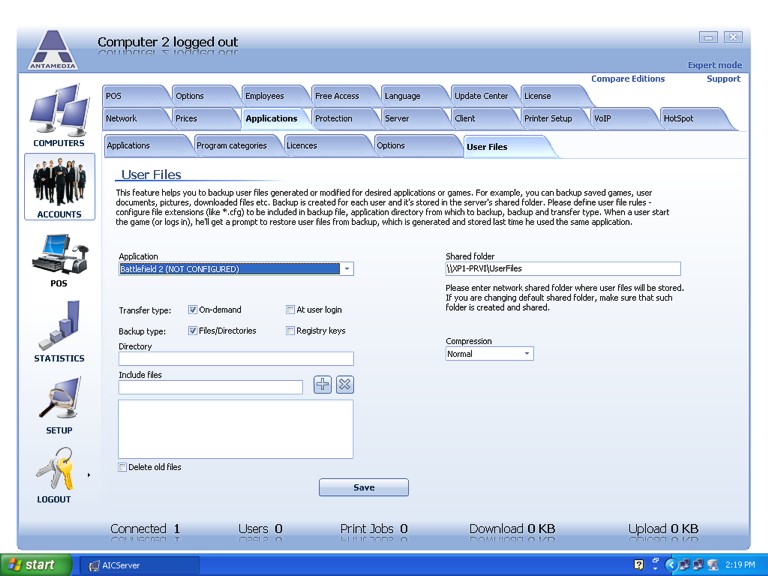Open the Program categories sub-tab
Image resolution: width=768 pixels, height=576 pixels.
pos(236,145)
